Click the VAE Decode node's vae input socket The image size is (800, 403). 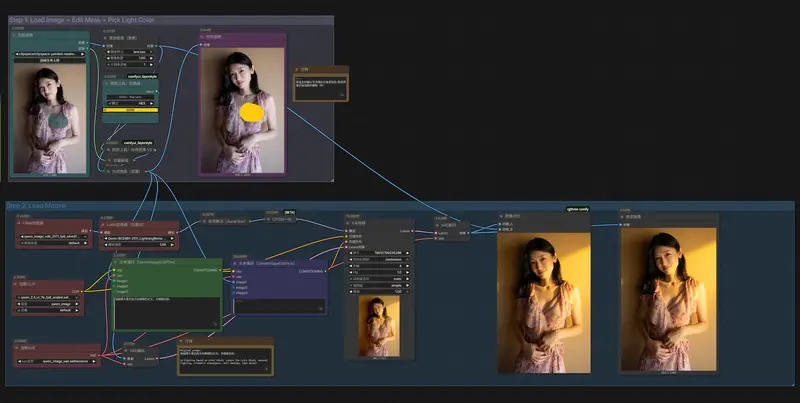point(436,238)
